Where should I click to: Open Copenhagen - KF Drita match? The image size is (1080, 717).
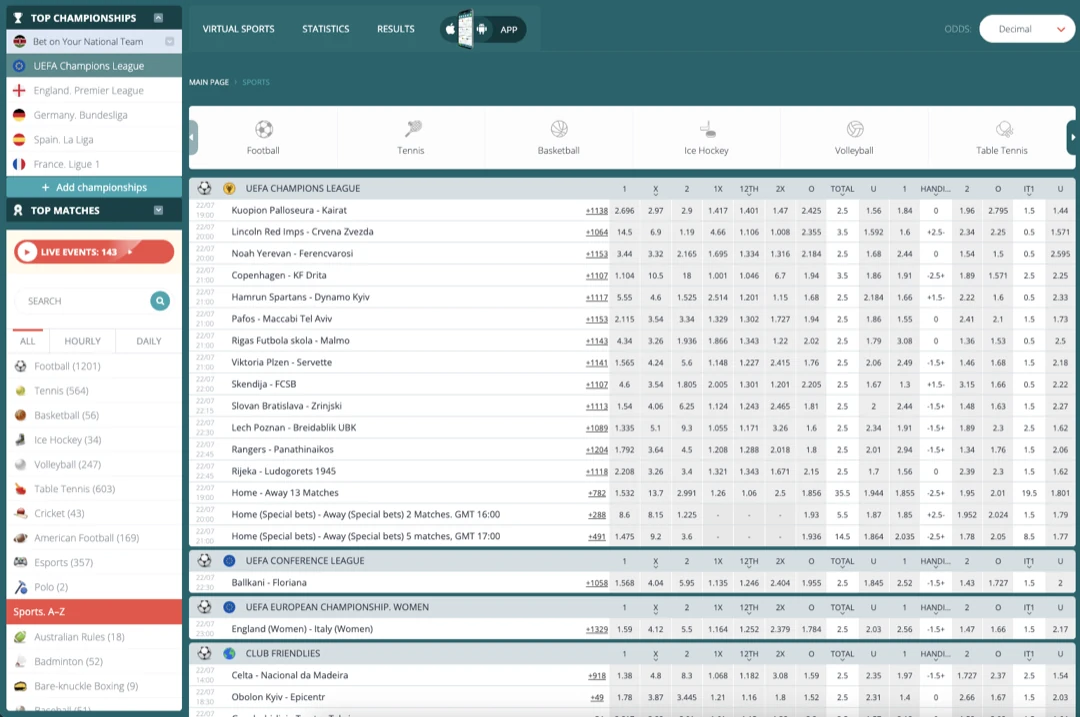tap(279, 276)
